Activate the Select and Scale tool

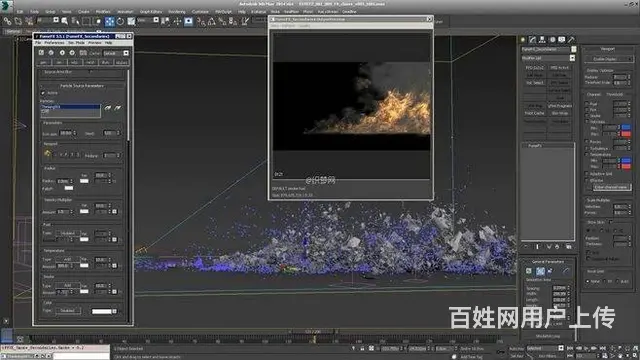tap(131, 21)
